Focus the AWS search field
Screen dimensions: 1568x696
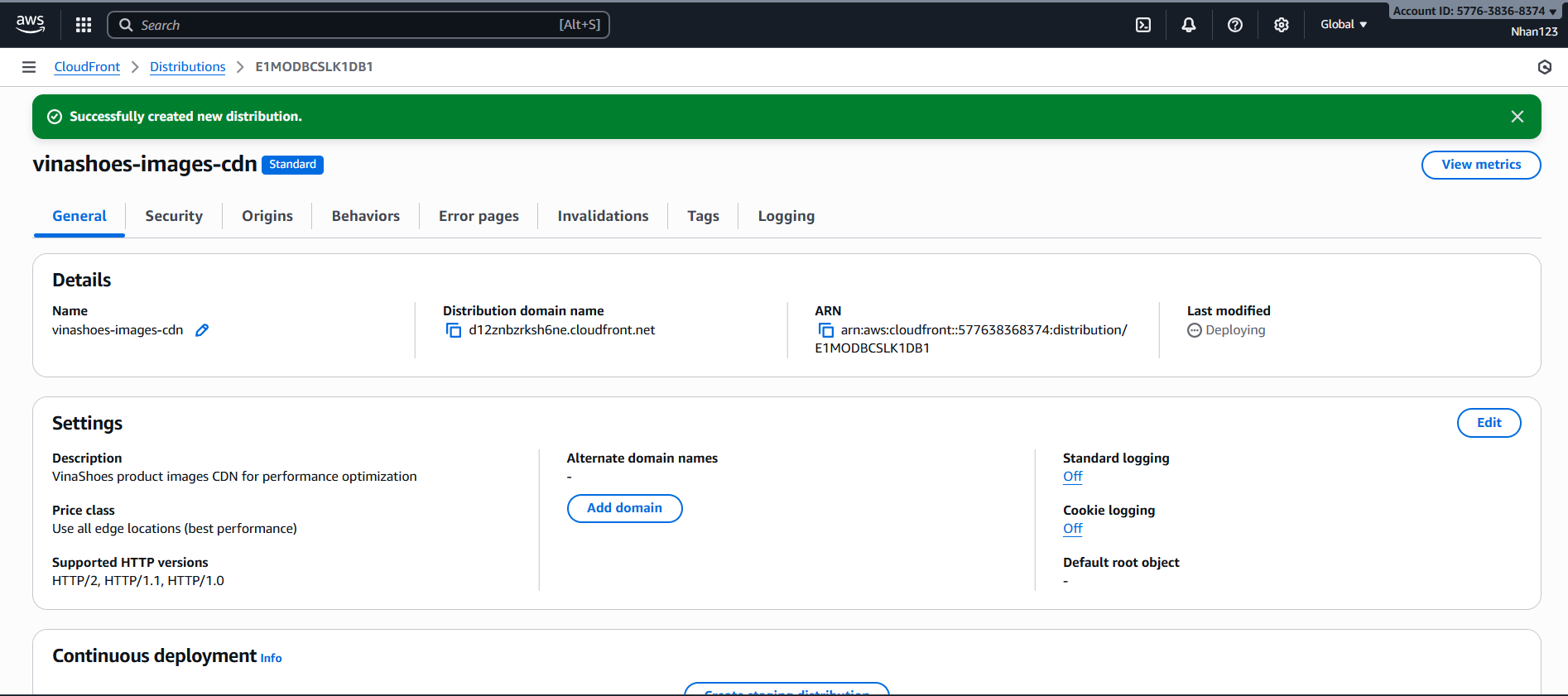(358, 25)
